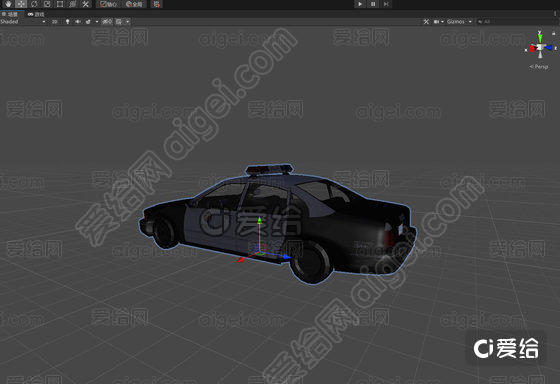
Task: Select the Scale tool
Action: coord(47,4)
